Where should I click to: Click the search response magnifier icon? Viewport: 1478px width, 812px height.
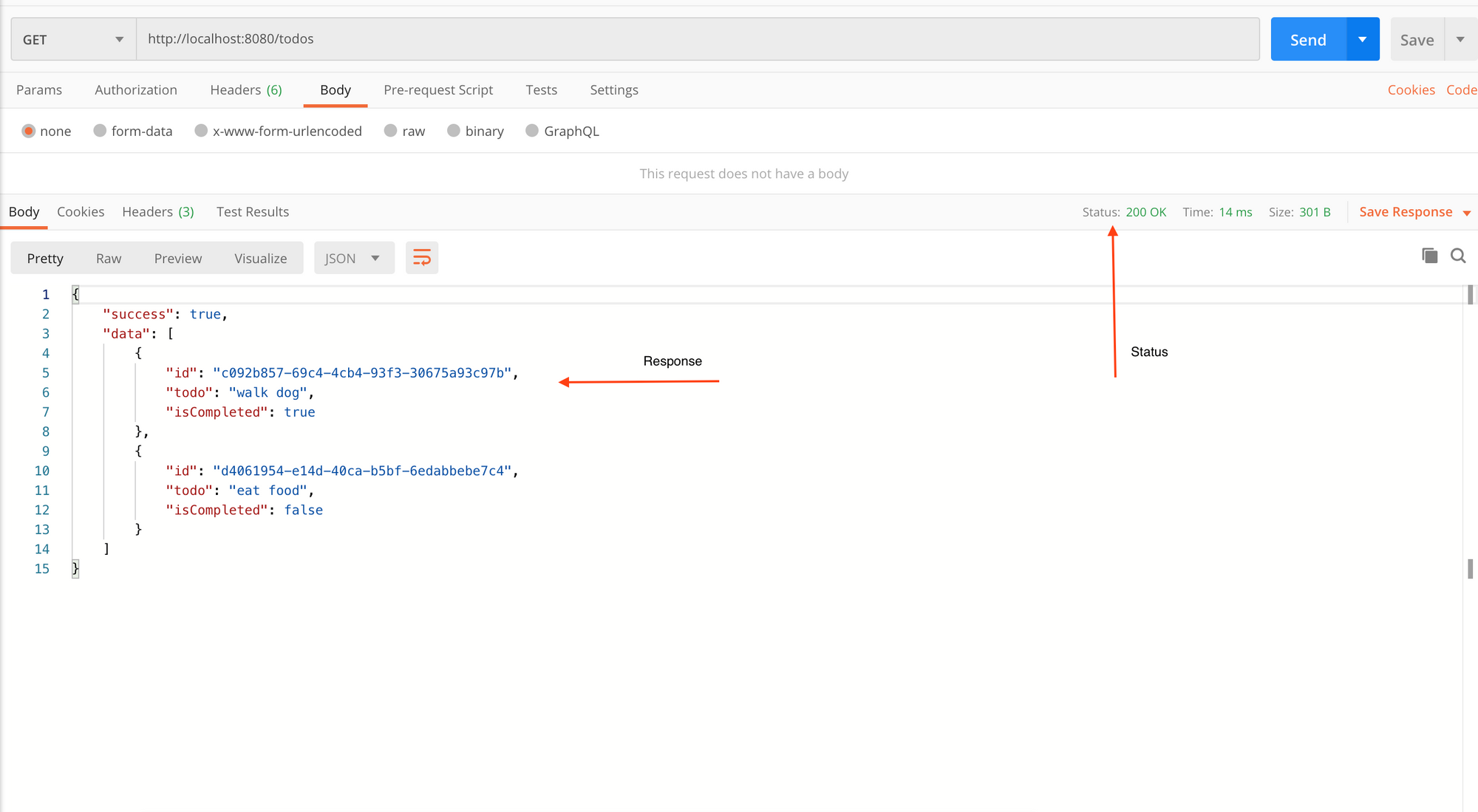click(1458, 256)
